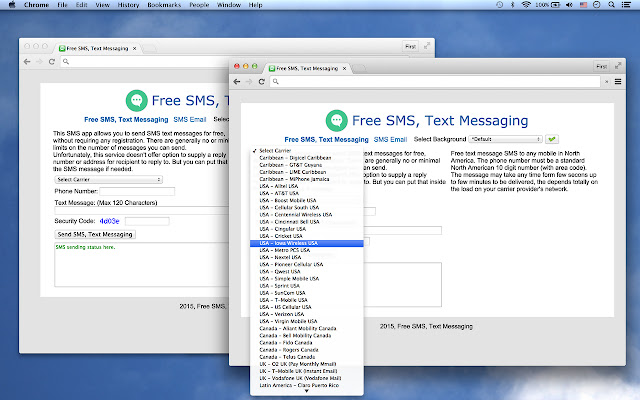This screenshot has width=640, height=400.
Task: Click the forward arrow in the rear browser window
Action: click(x=39, y=62)
